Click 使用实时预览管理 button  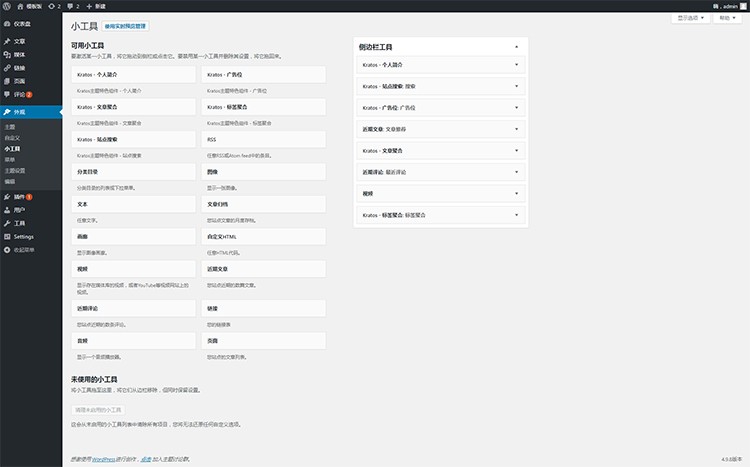point(125,26)
